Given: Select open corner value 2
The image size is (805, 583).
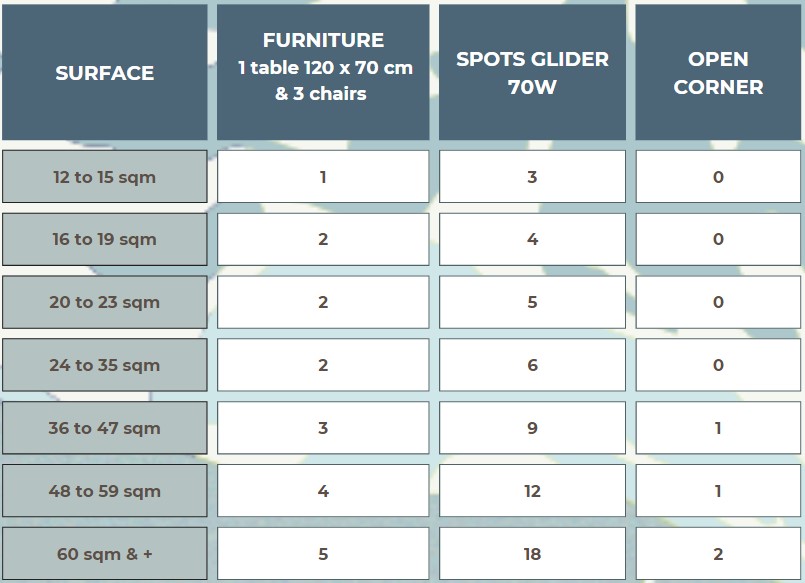Looking at the screenshot, I should click(718, 554).
